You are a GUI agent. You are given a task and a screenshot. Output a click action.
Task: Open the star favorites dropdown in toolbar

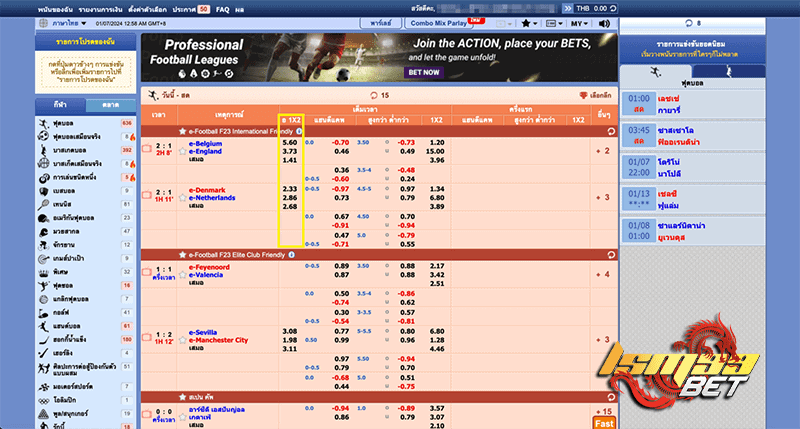click(529, 23)
